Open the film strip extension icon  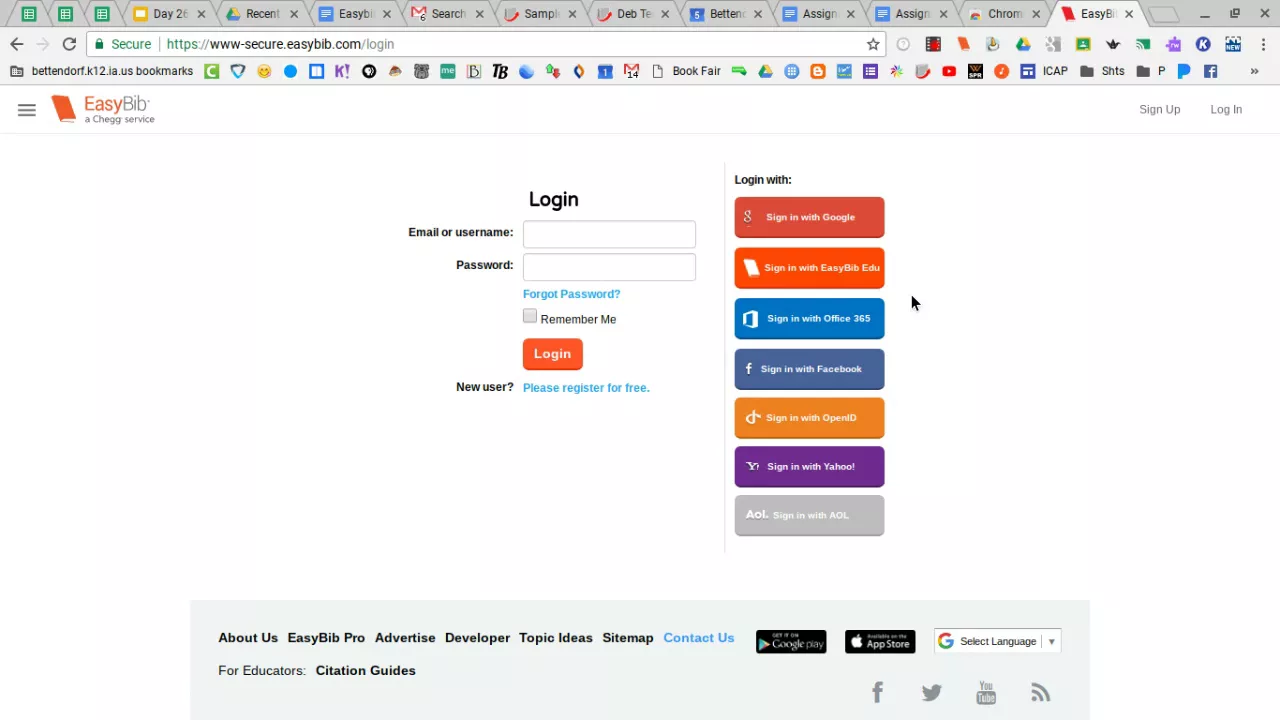933,44
